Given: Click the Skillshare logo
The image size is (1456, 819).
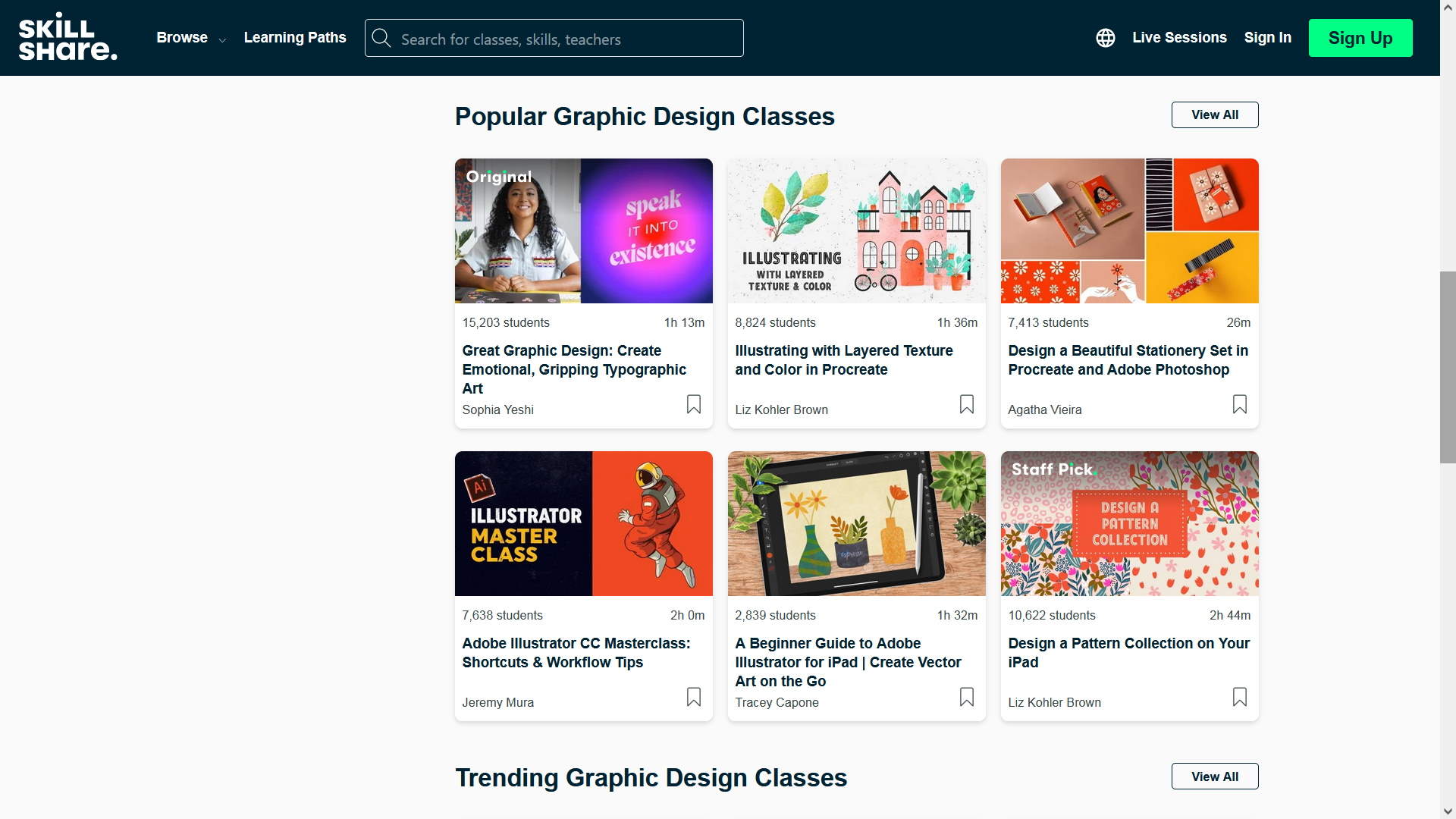Looking at the screenshot, I should tap(68, 38).
